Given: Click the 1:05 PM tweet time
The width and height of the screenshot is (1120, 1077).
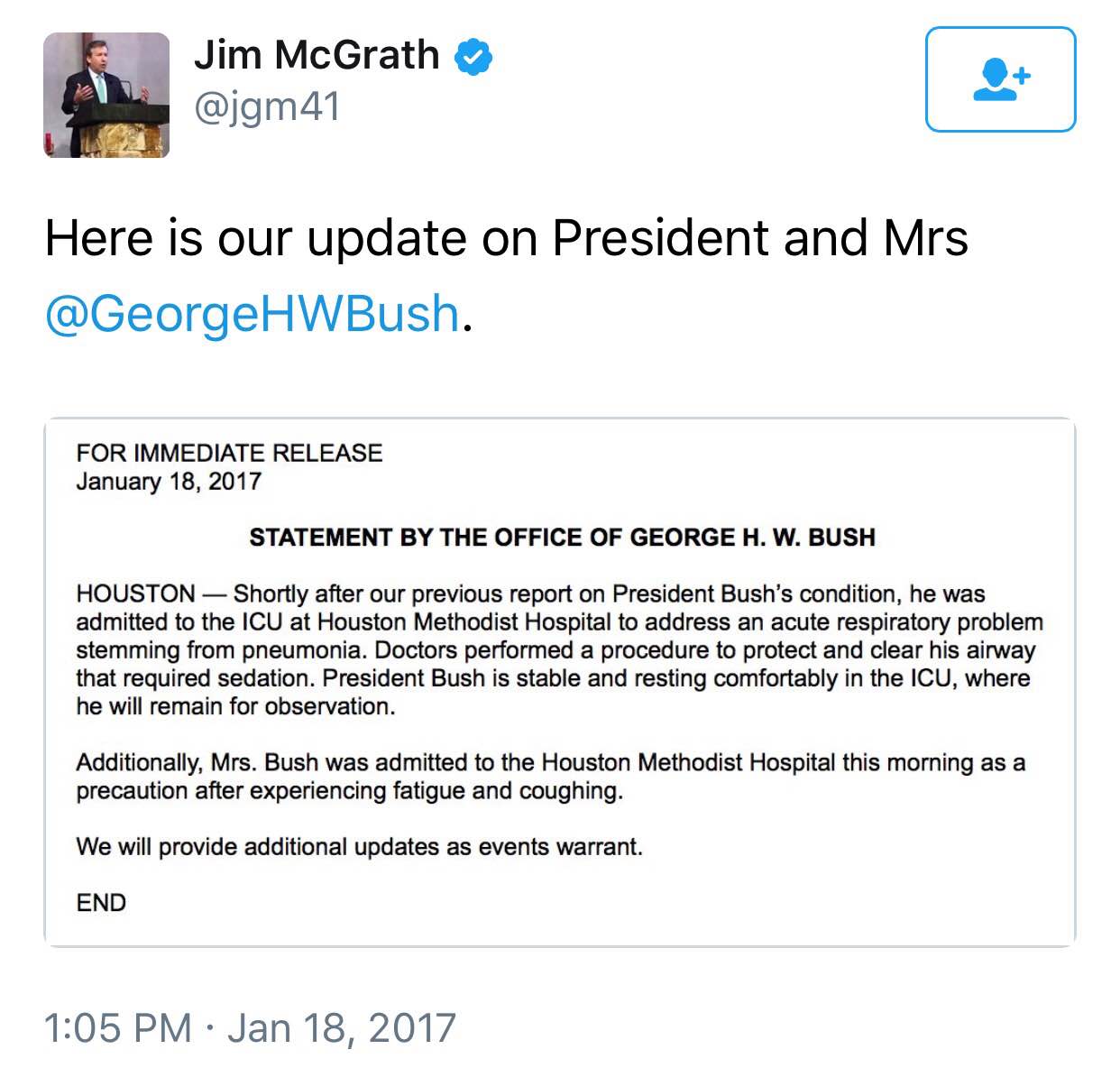Looking at the screenshot, I should tap(117, 1028).
